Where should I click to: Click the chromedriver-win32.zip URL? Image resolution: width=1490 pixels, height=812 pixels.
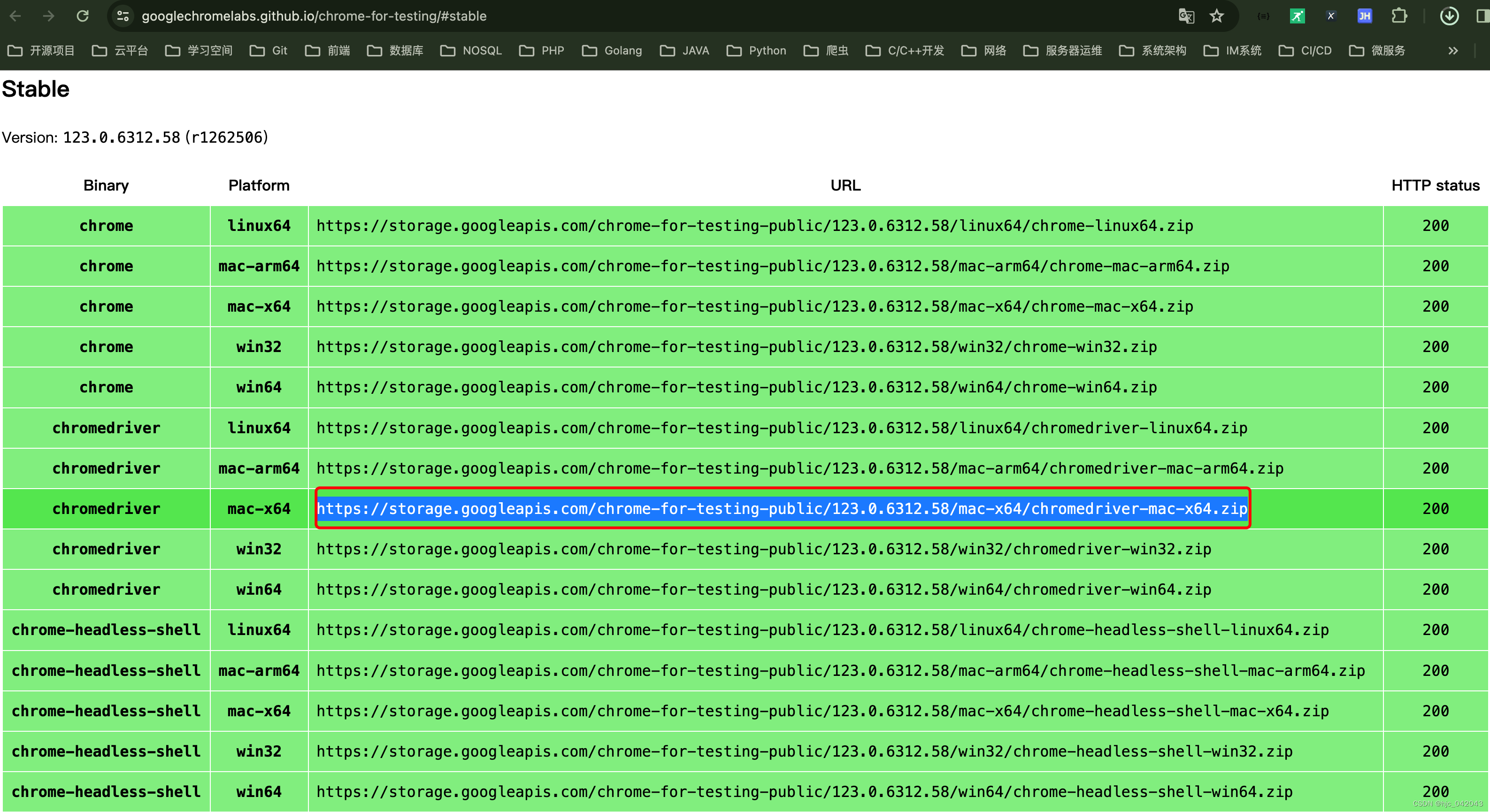click(763, 549)
